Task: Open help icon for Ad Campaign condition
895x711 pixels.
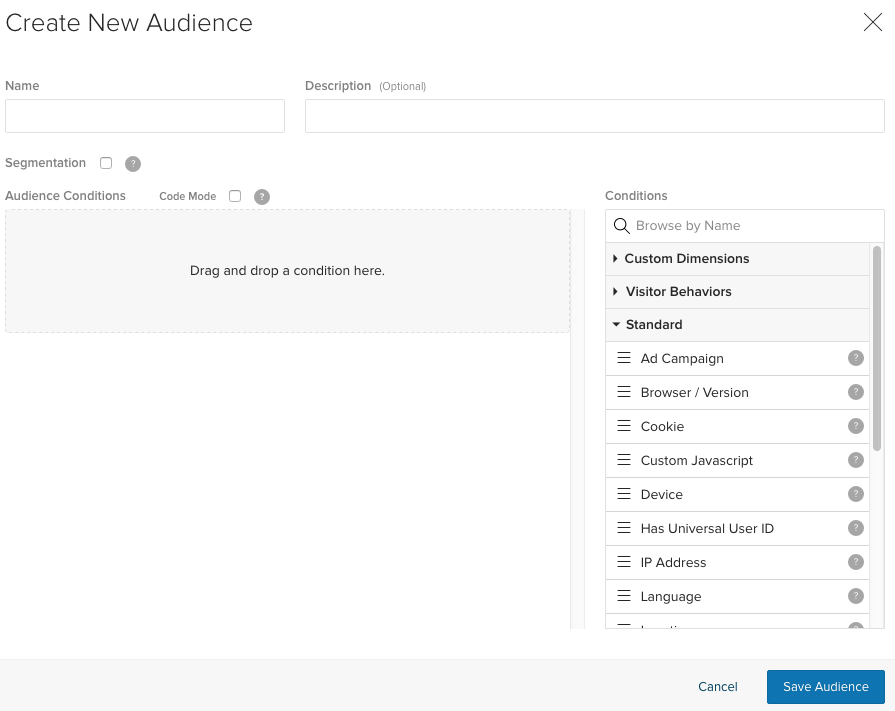Action: pyautogui.click(x=855, y=358)
